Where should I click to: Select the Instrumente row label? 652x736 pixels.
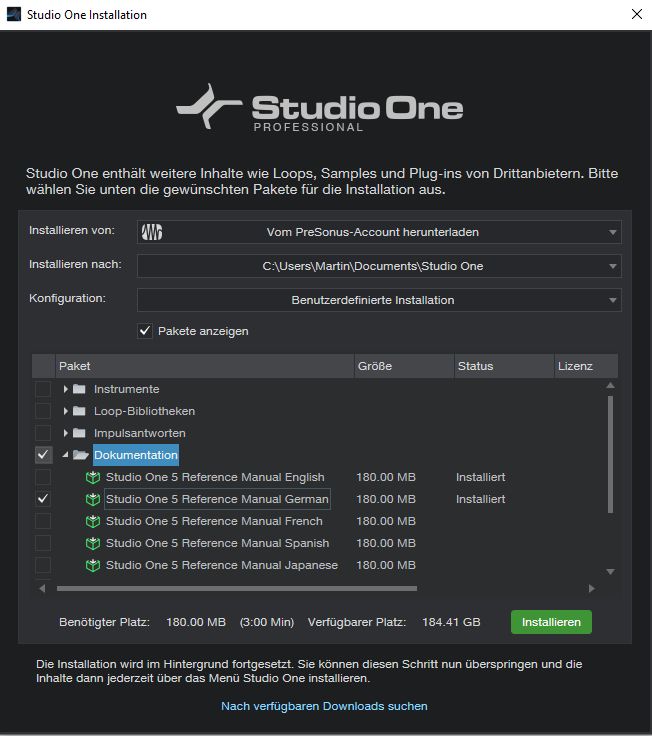coord(126,389)
